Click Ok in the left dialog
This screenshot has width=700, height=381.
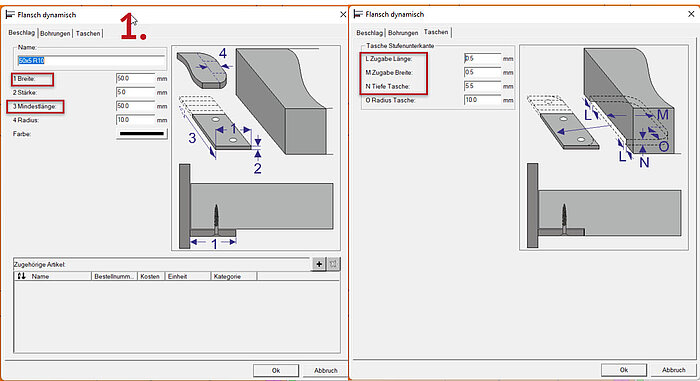click(276, 370)
